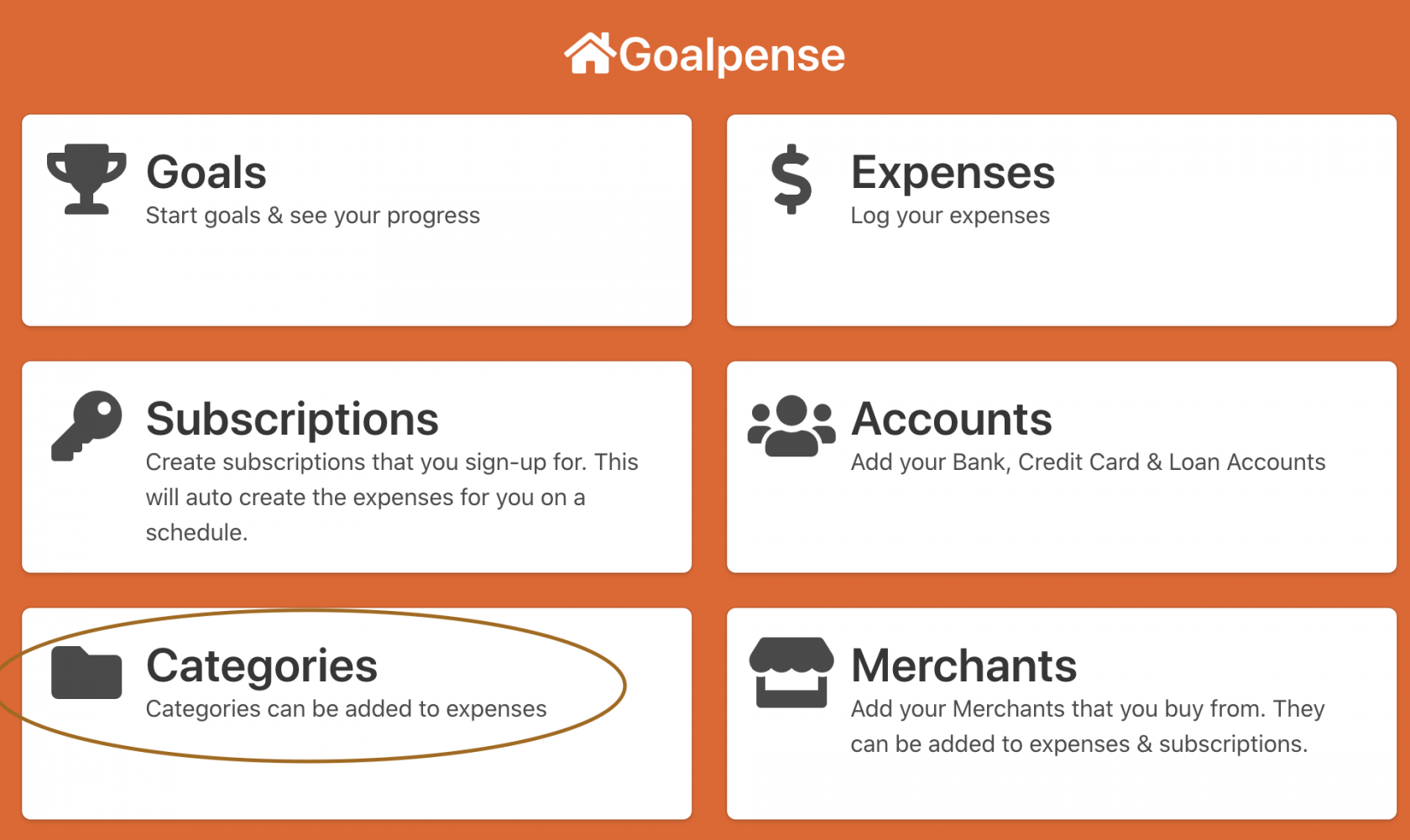Open the Merchants heading link
Viewport: 1410px width, 840px height.
[963, 665]
